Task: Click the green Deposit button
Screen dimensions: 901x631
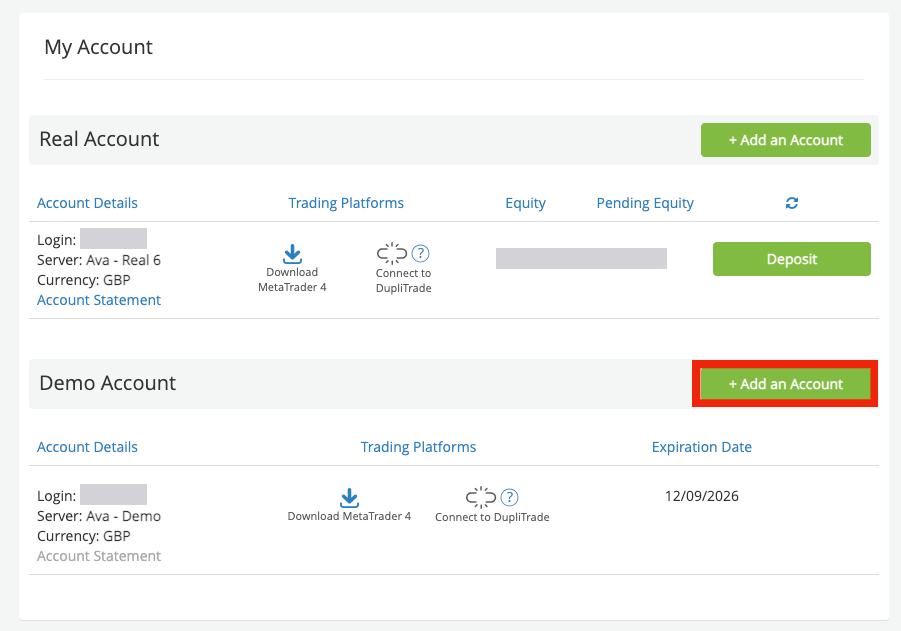Action: pos(791,259)
